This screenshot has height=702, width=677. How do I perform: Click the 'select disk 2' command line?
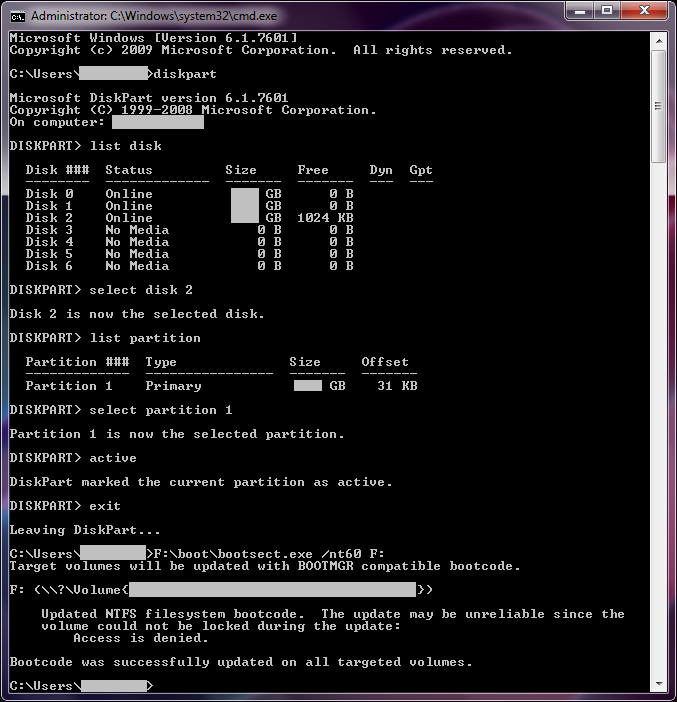(141, 290)
